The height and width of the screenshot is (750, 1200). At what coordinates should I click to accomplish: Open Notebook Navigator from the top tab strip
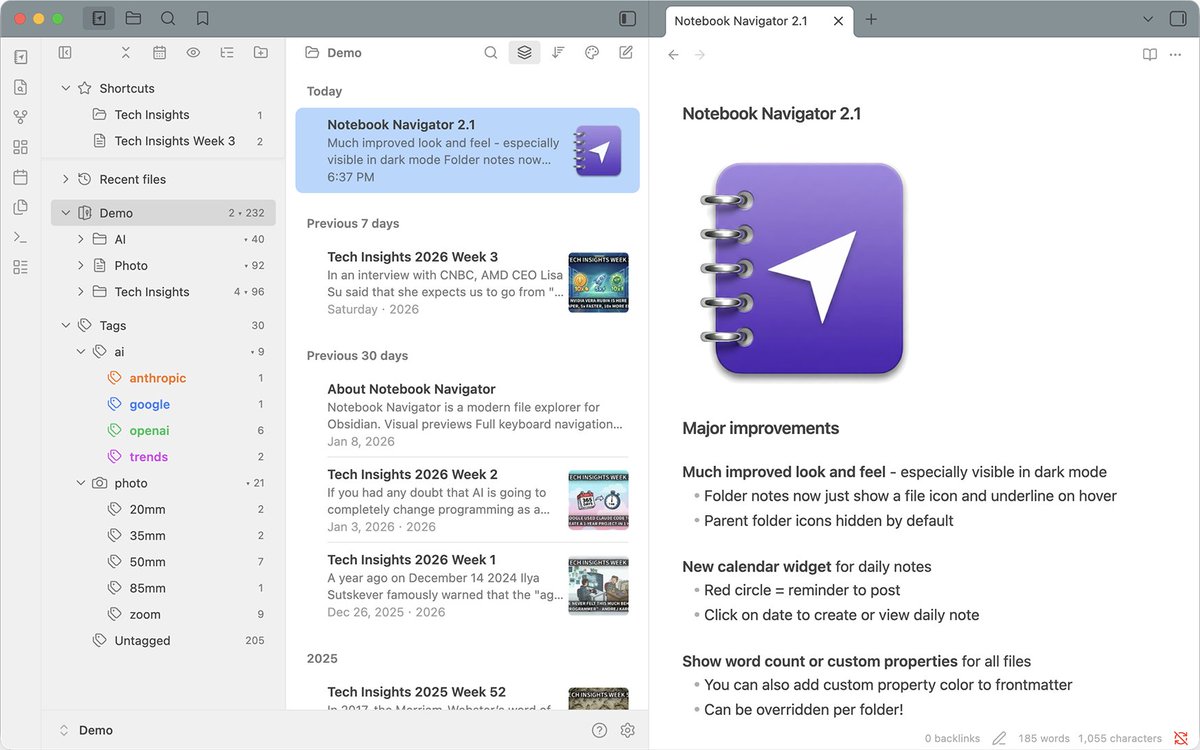click(98, 18)
